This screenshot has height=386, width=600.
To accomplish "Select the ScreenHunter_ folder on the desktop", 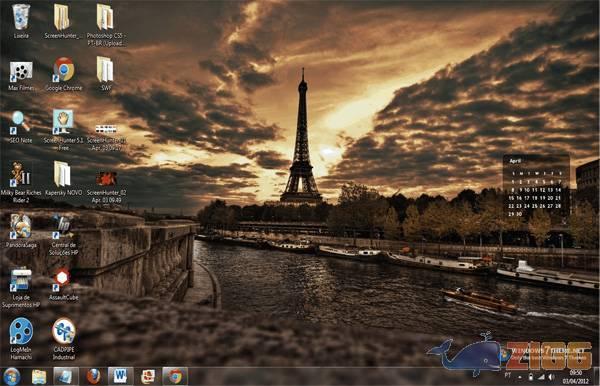I will coord(62,21).
